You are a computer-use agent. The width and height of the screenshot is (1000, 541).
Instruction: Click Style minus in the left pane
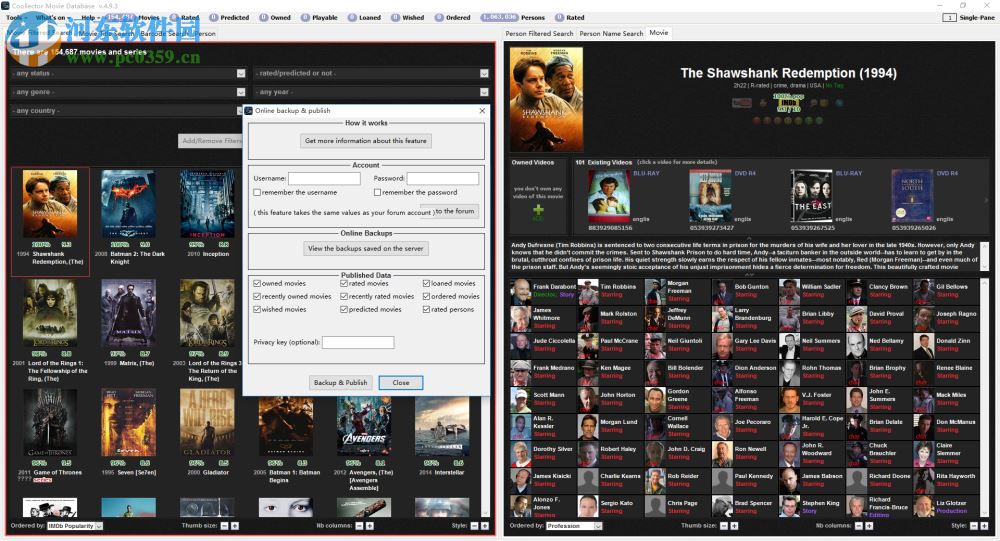[x=474, y=526]
